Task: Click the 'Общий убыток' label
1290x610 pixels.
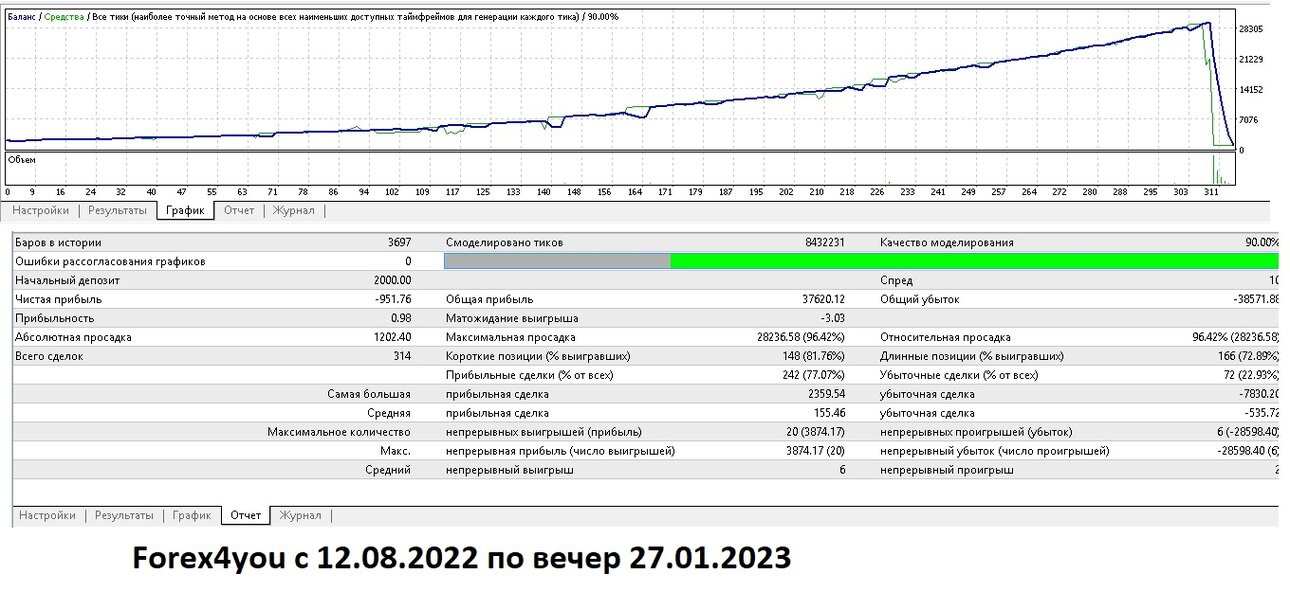Action: pyautogui.click(x=920, y=299)
